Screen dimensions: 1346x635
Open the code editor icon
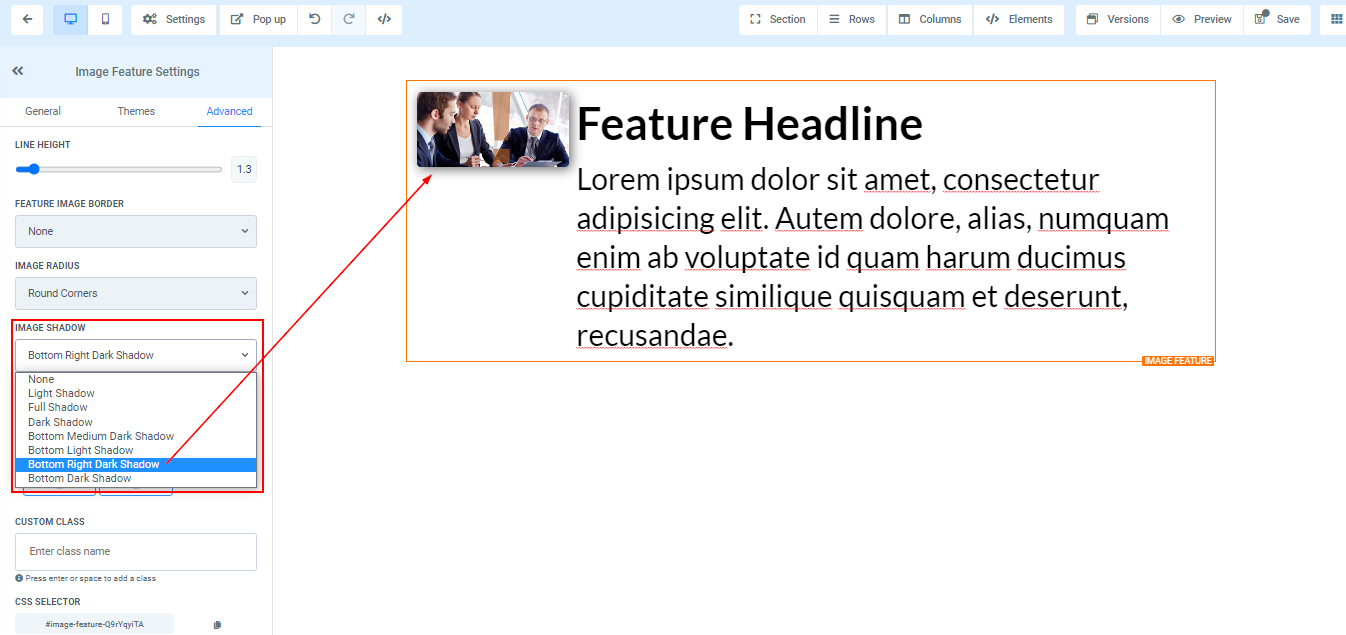coord(384,19)
